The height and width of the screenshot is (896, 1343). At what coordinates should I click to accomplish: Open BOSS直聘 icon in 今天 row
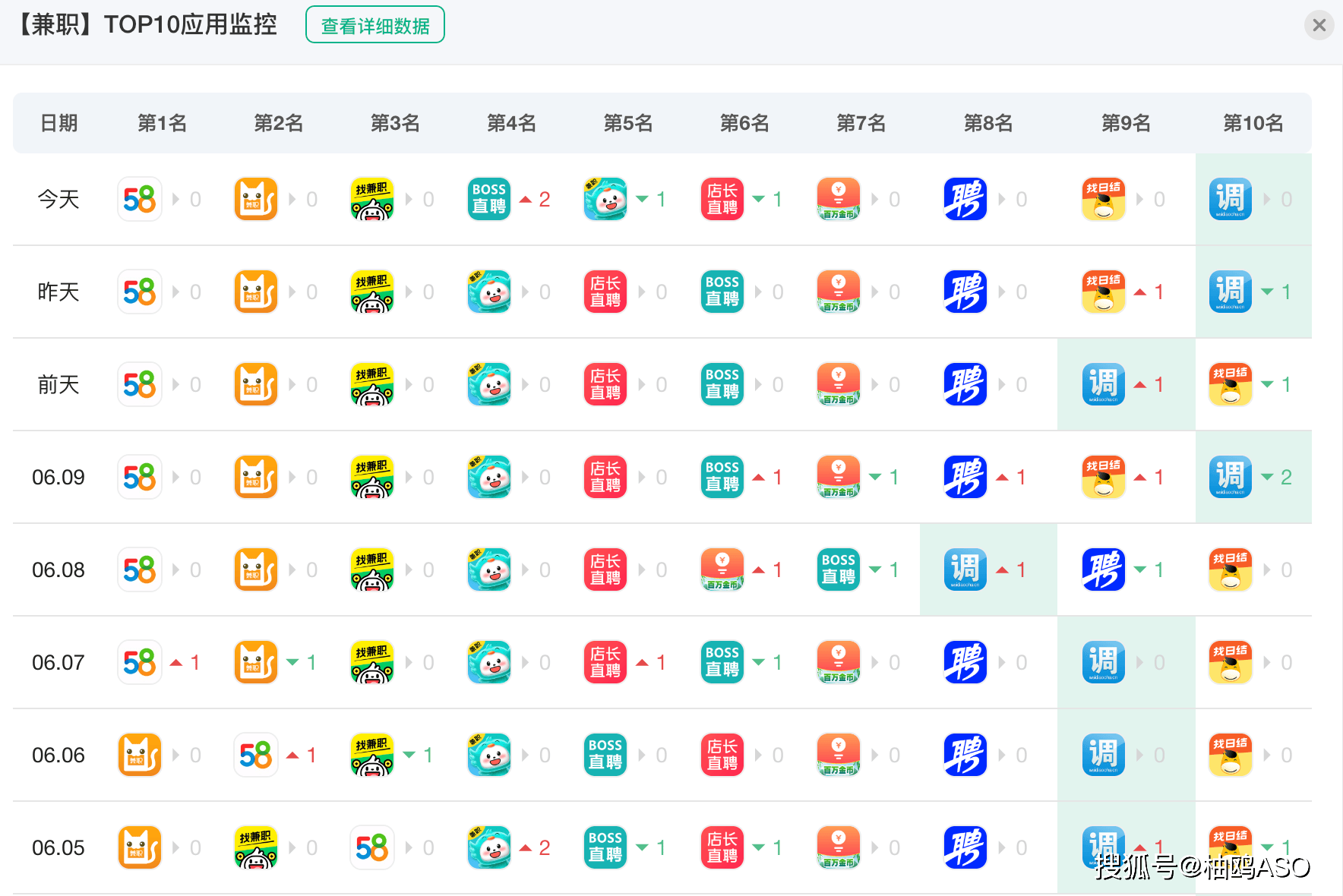[x=489, y=199]
